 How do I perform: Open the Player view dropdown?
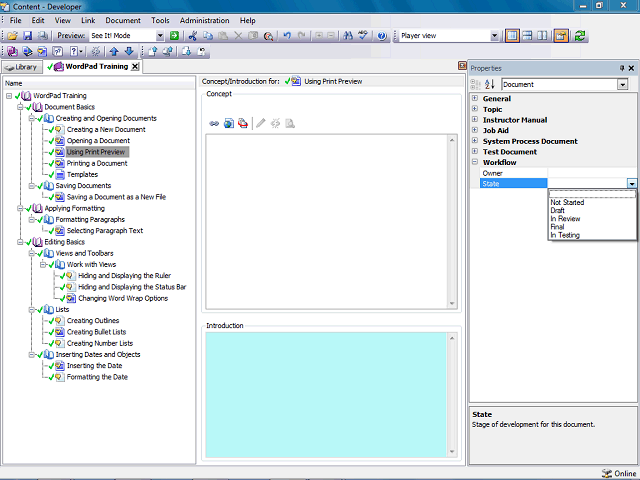tap(494, 36)
